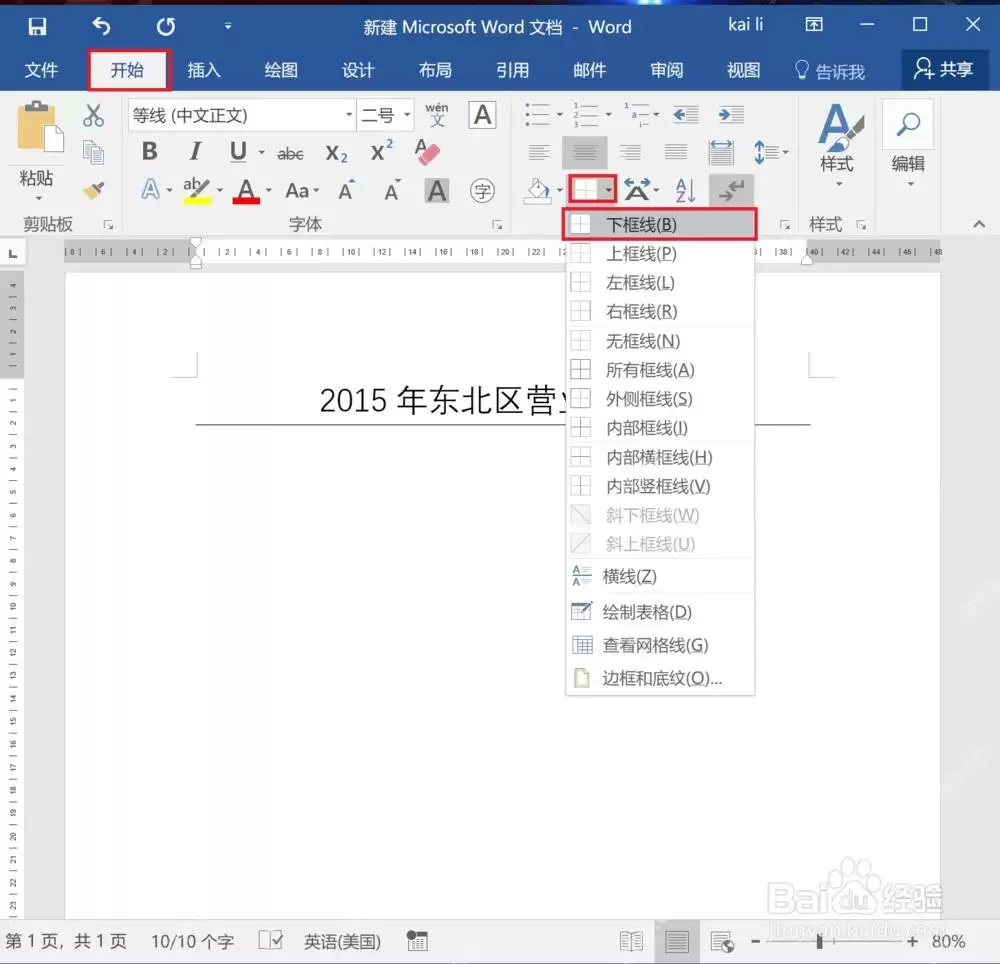Click the Increase Indent icon
Viewport: 1000px width, 964px height.
[731, 115]
